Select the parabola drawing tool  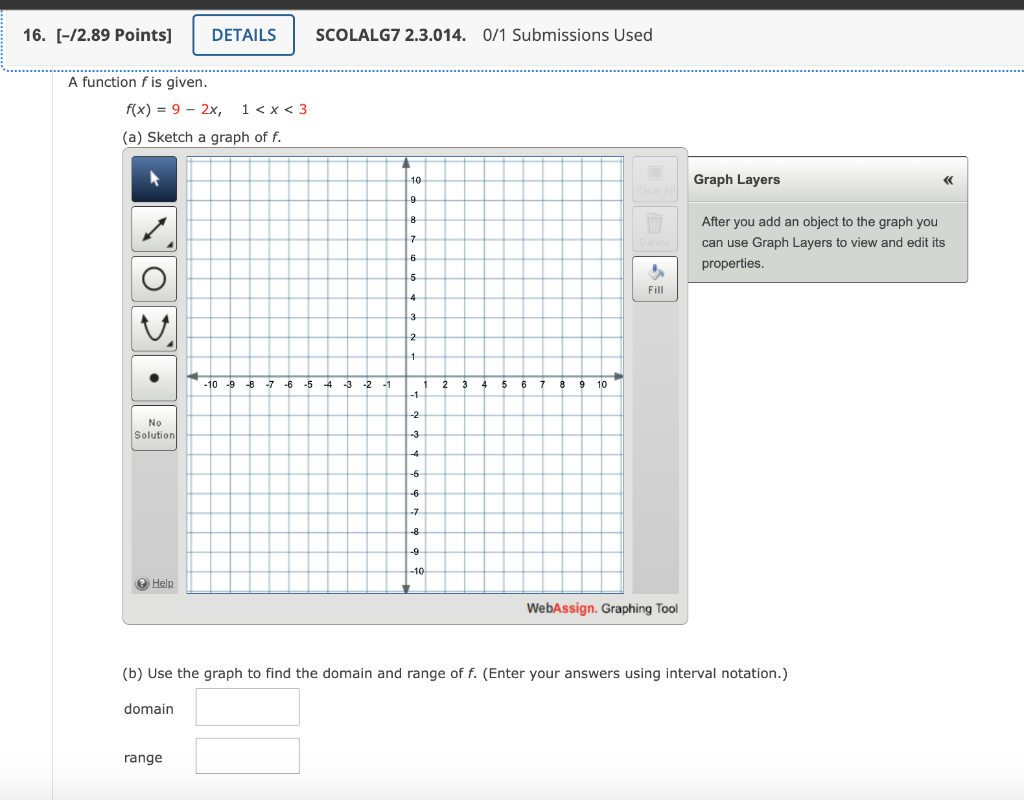[x=154, y=327]
